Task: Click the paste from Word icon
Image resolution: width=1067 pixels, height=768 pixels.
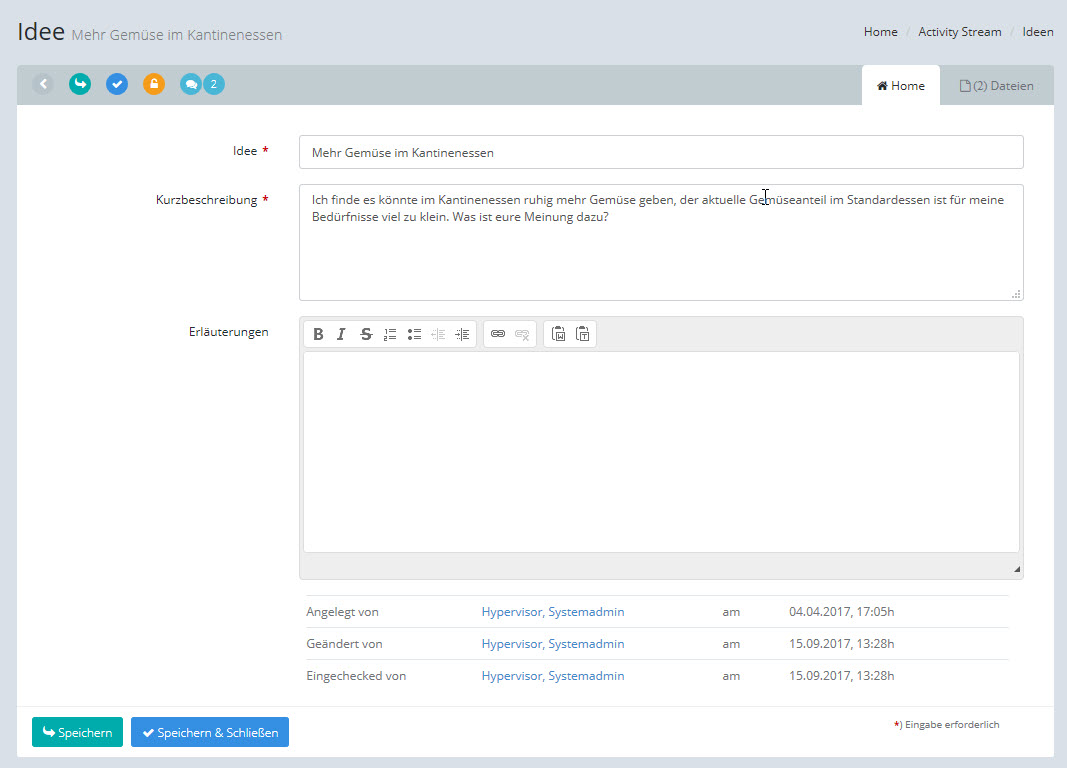Action: tap(558, 334)
